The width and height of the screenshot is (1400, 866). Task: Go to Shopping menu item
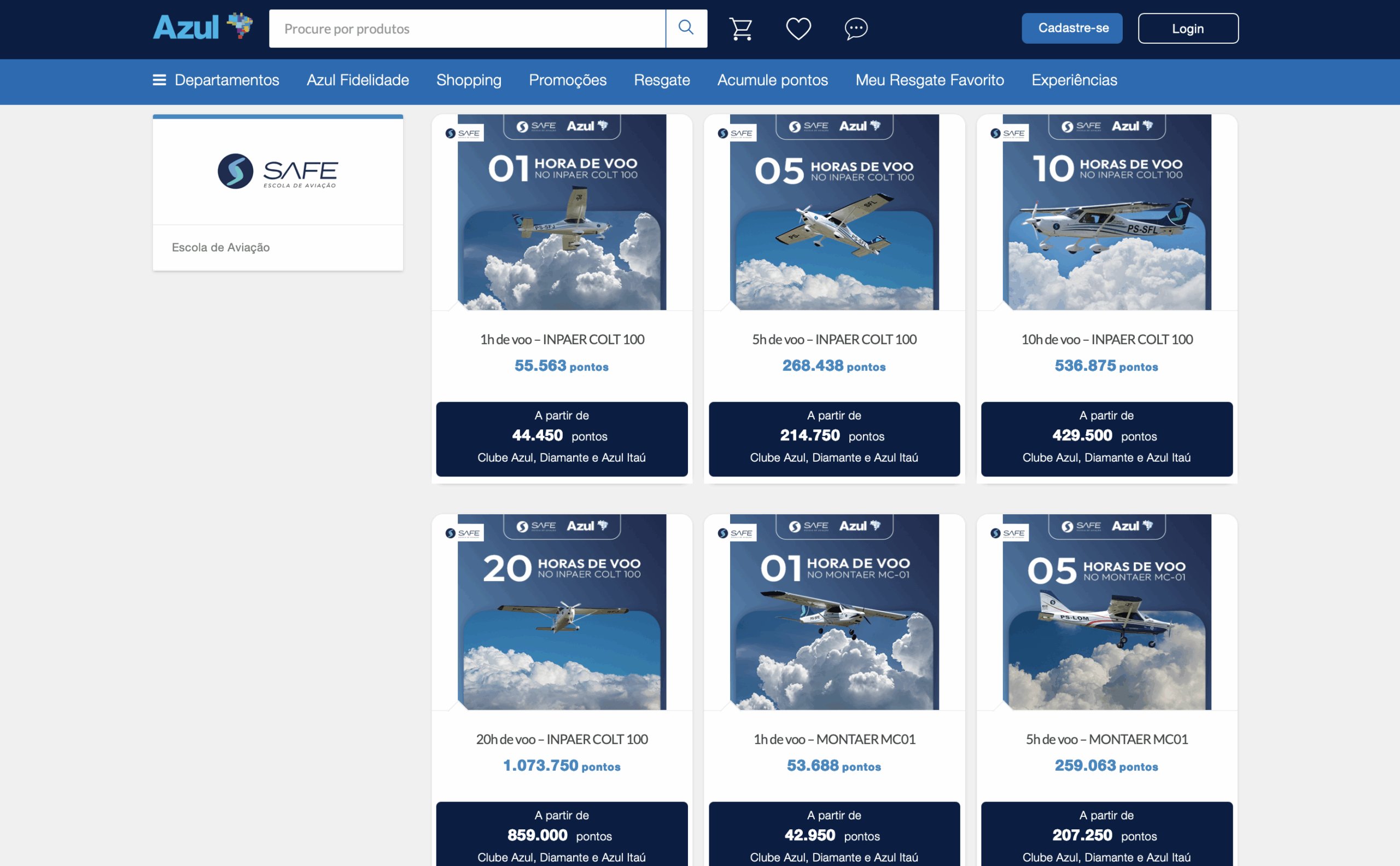tap(469, 80)
